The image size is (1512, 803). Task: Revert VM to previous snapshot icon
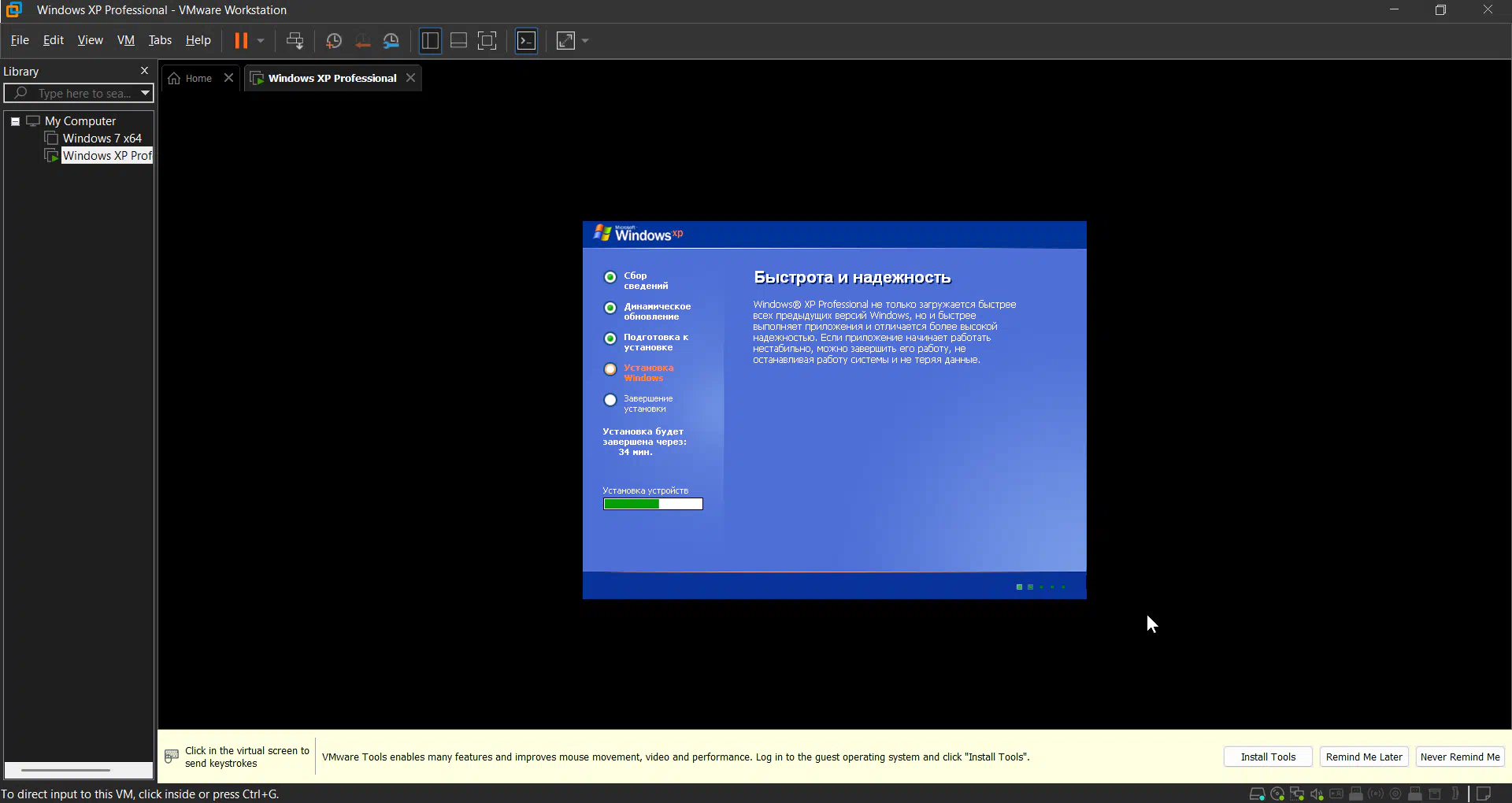(x=362, y=41)
